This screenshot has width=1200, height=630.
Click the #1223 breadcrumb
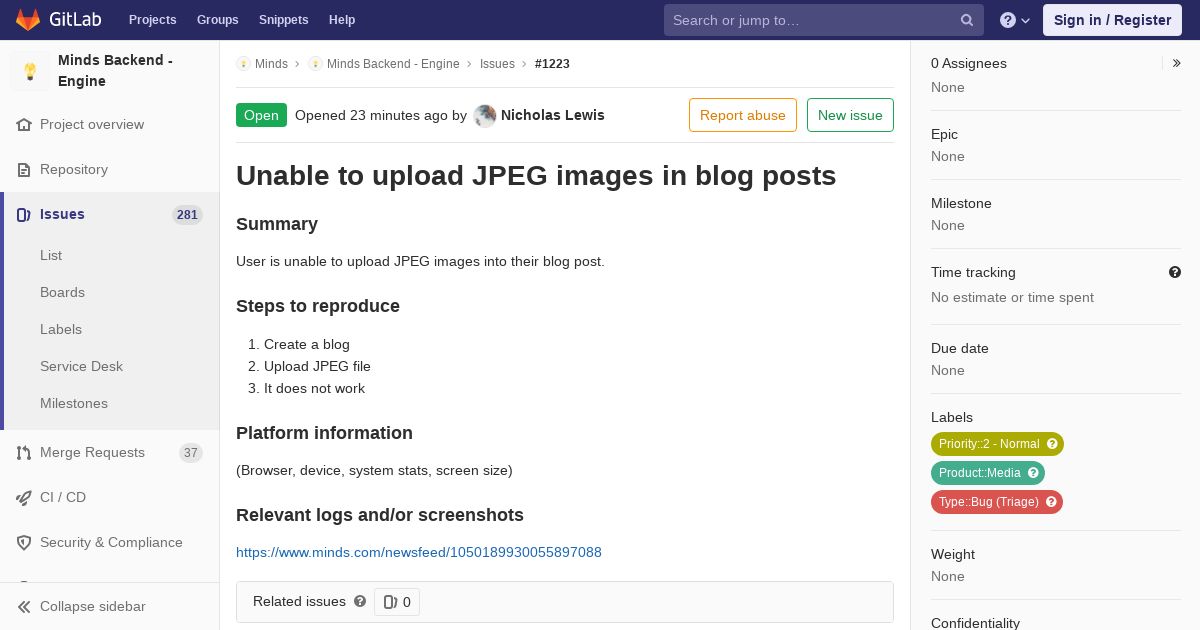[552, 64]
